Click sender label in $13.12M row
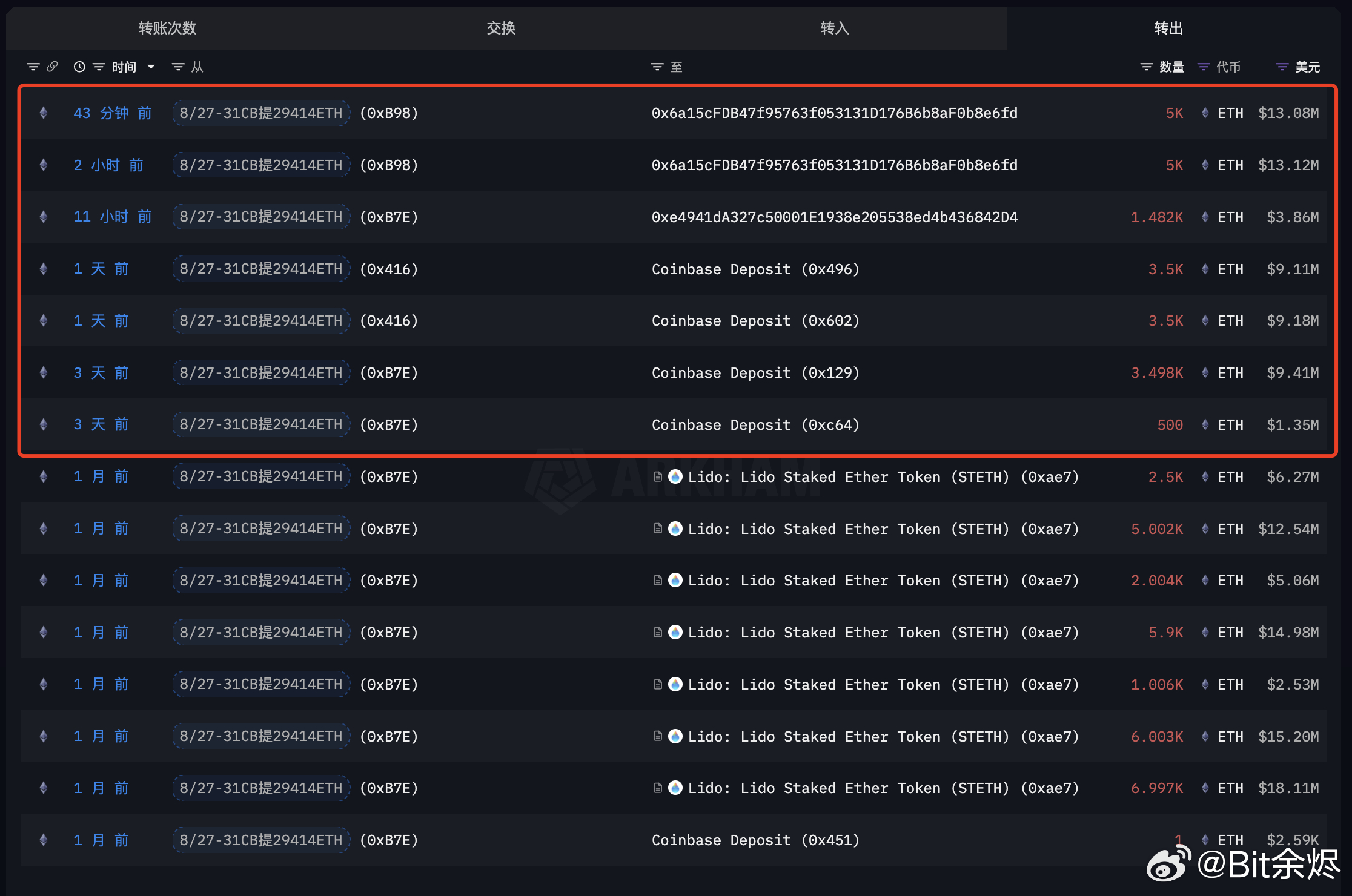 click(x=261, y=165)
